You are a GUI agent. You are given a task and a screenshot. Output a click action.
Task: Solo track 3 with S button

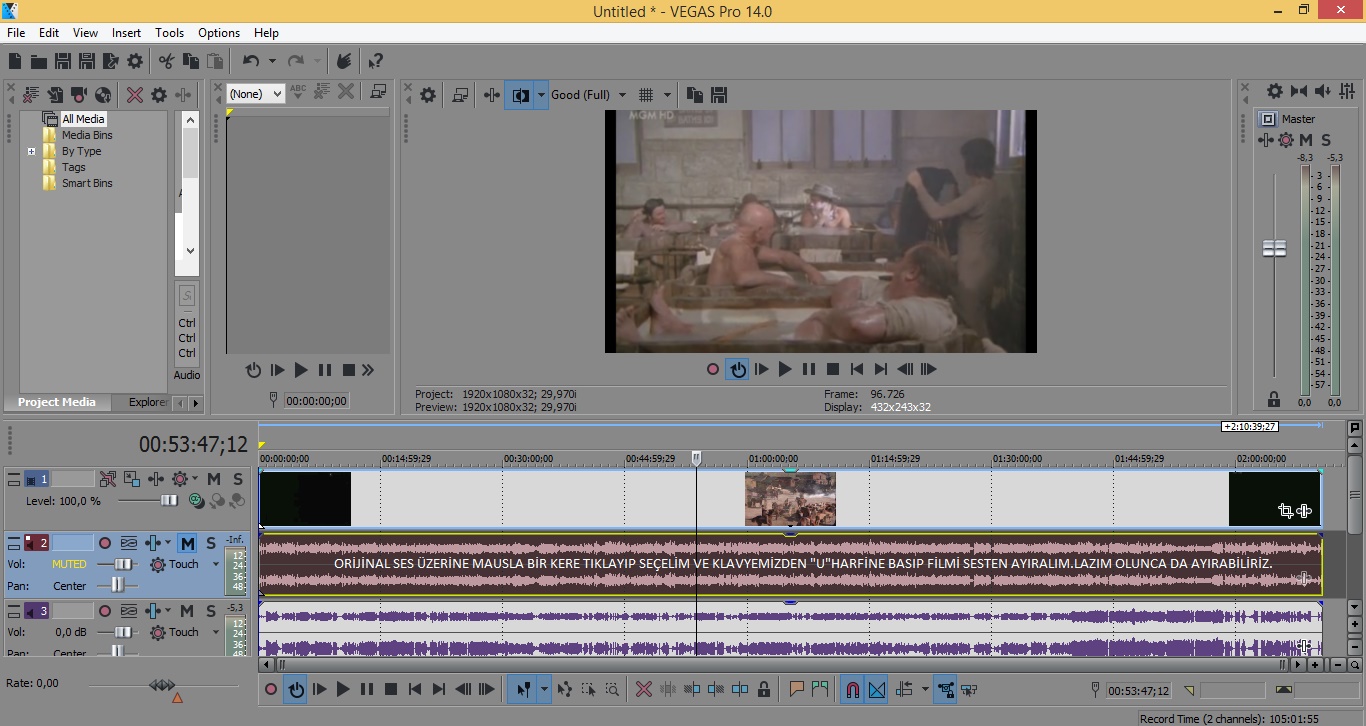(x=211, y=611)
